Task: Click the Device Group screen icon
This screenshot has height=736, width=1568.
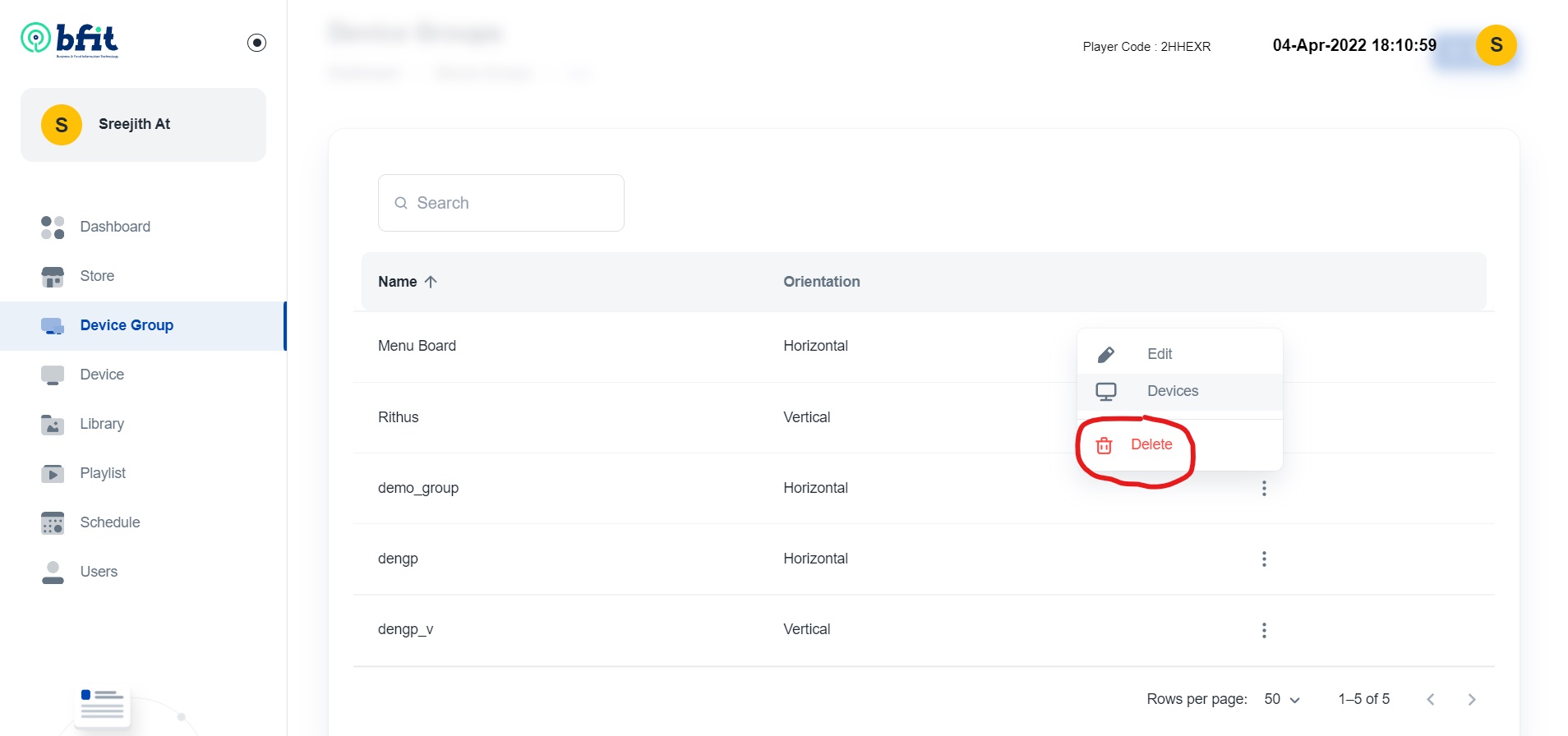Action: [x=53, y=326]
